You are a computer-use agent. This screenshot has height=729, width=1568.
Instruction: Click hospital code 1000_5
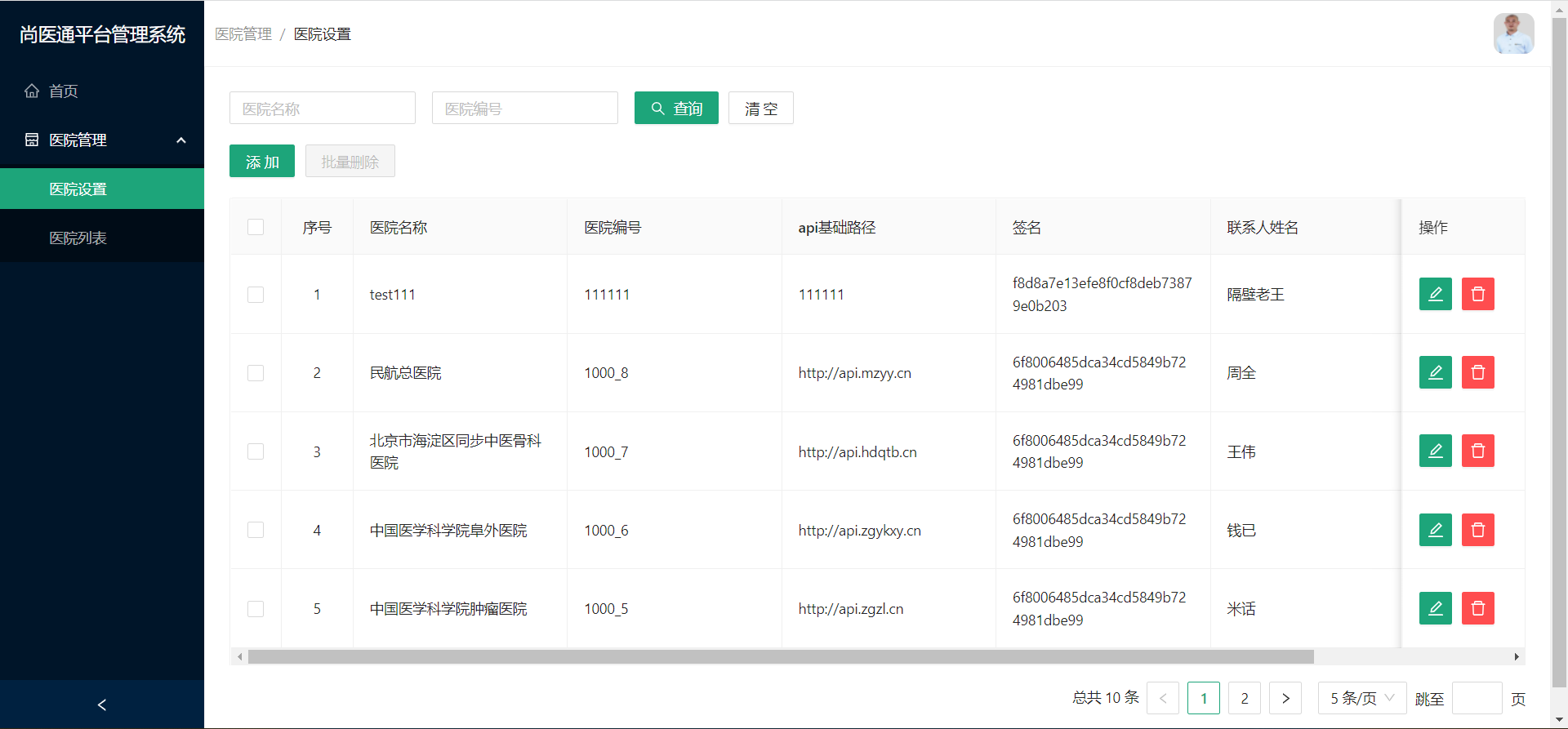click(606, 609)
